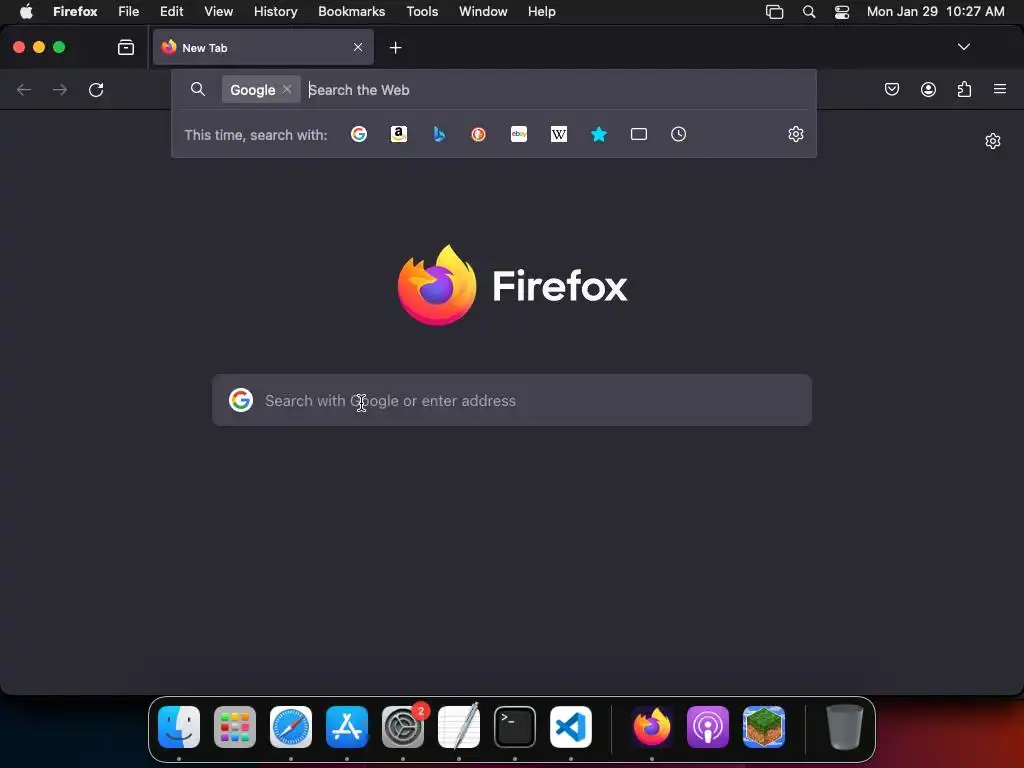Open Control Center in the menu bar
Viewport: 1024px width, 768px height.
click(x=842, y=12)
